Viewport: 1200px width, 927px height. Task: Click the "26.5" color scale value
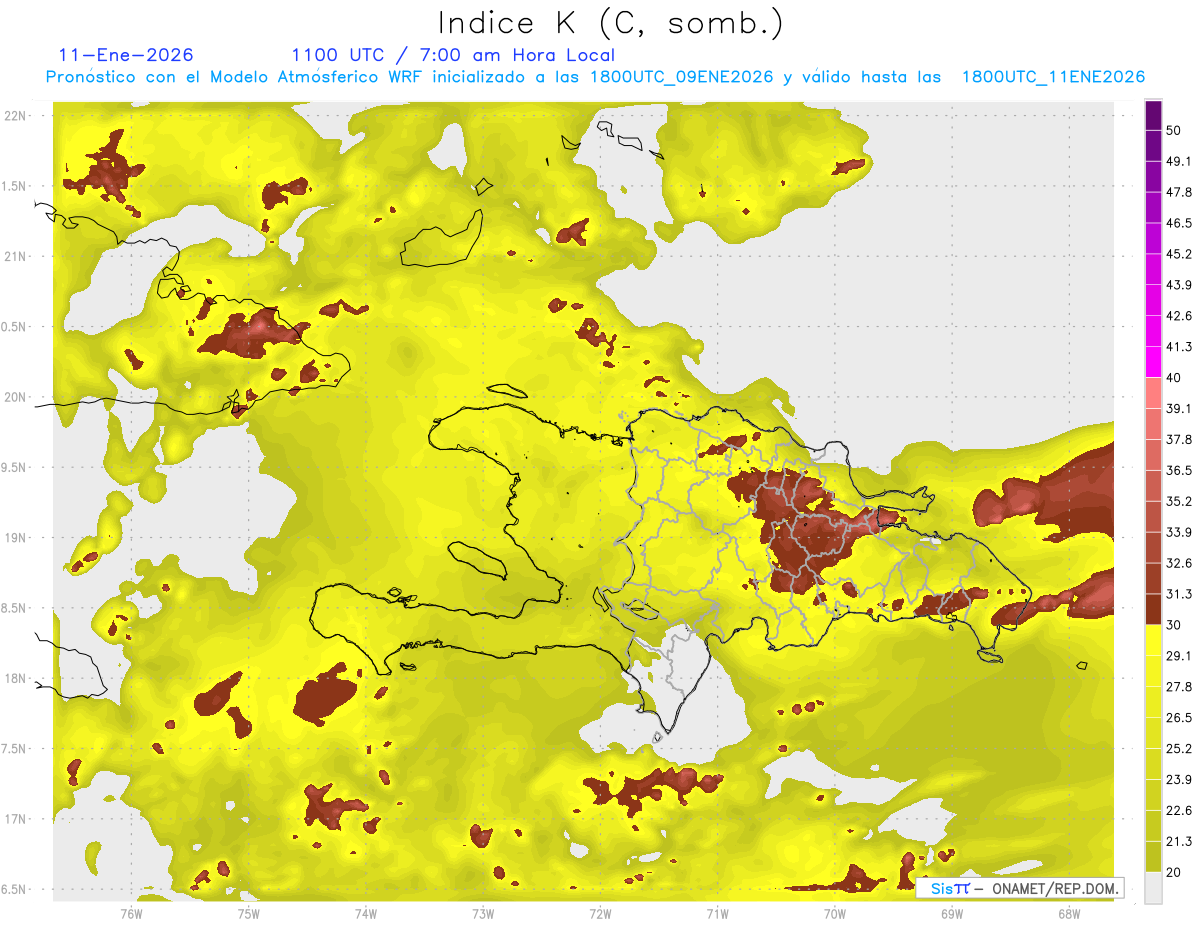point(1178,718)
